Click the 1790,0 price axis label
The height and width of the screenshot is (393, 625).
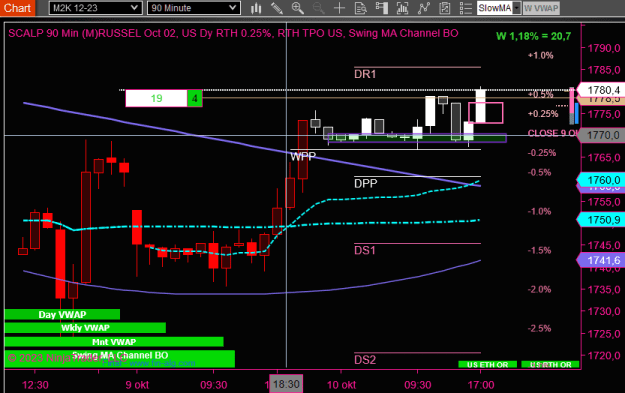(x=604, y=48)
